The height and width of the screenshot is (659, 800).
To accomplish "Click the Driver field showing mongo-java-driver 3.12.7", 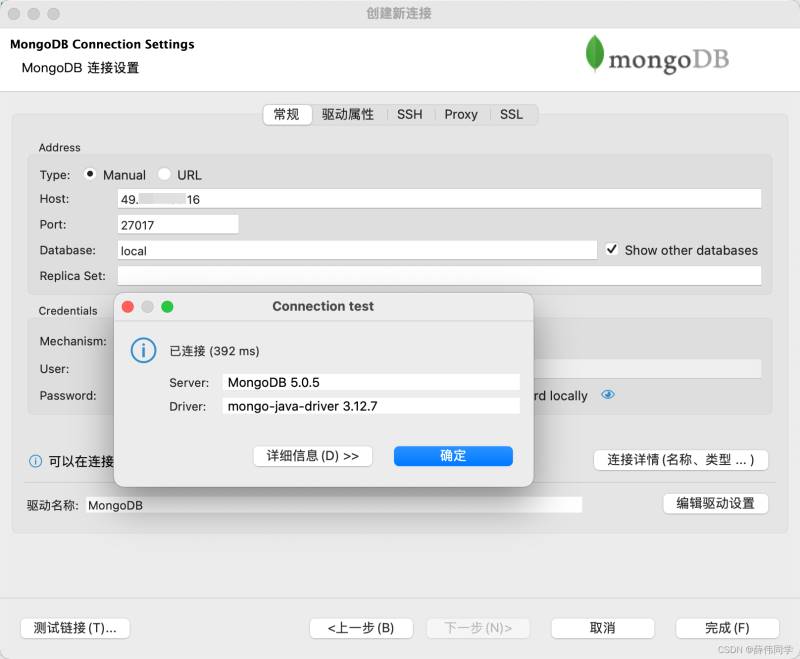I will [x=371, y=406].
